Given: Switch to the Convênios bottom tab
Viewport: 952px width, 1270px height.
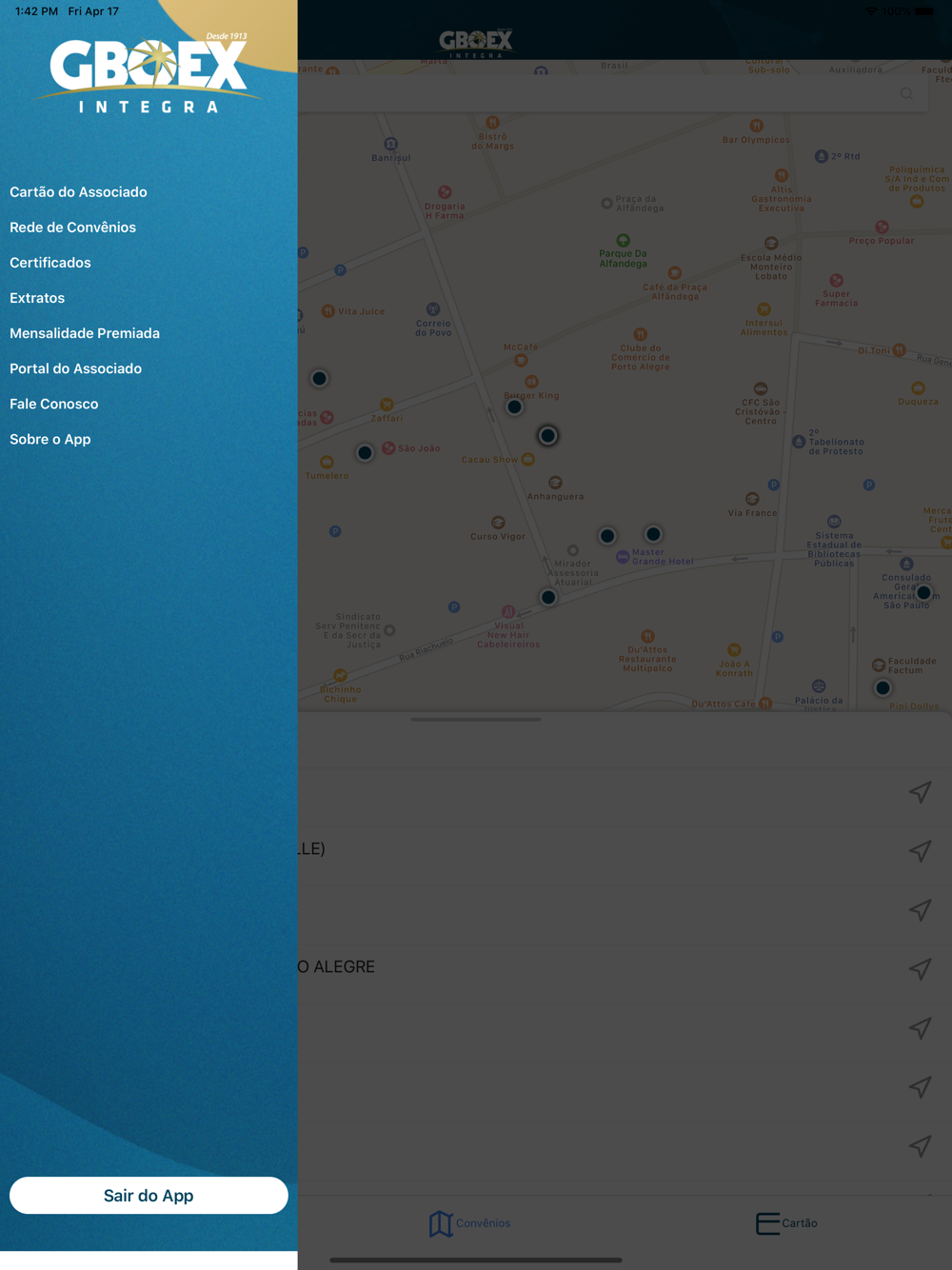Looking at the screenshot, I should coord(469,1223).
